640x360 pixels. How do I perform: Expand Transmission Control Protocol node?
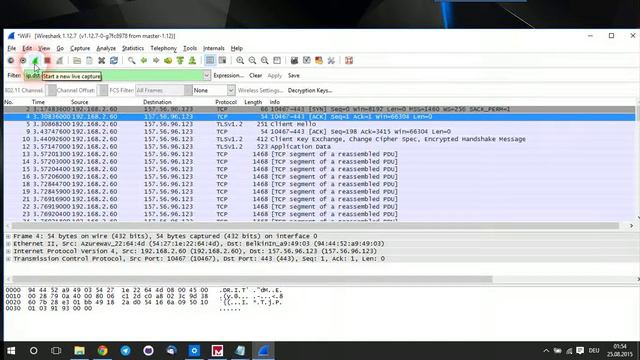tap(8, 259)
